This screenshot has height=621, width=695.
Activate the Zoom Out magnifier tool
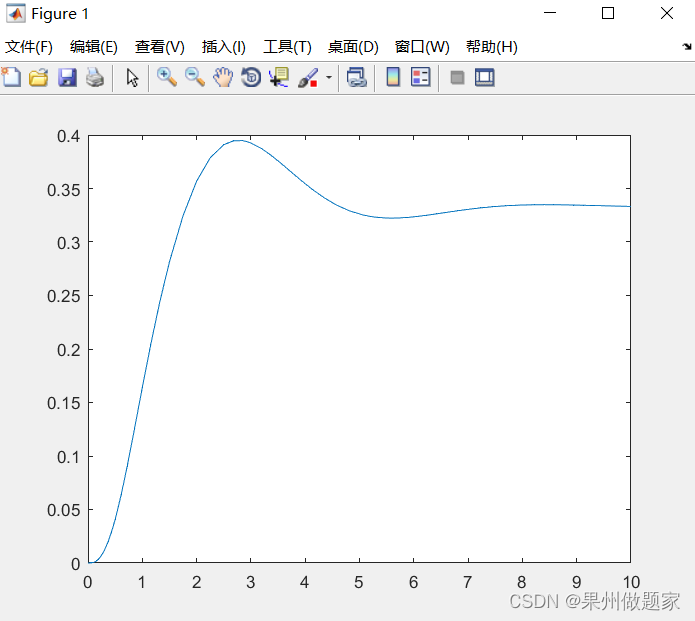195,77
